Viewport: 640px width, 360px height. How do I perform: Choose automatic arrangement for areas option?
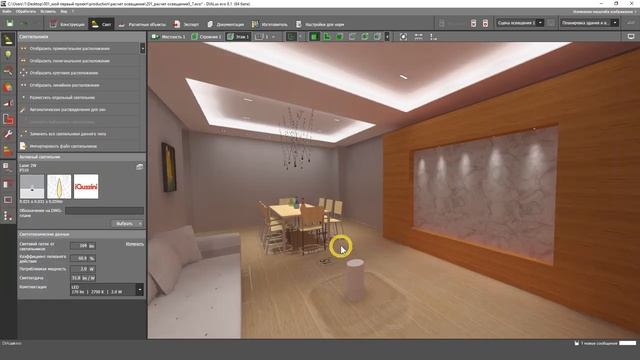(x=79, y=110)
